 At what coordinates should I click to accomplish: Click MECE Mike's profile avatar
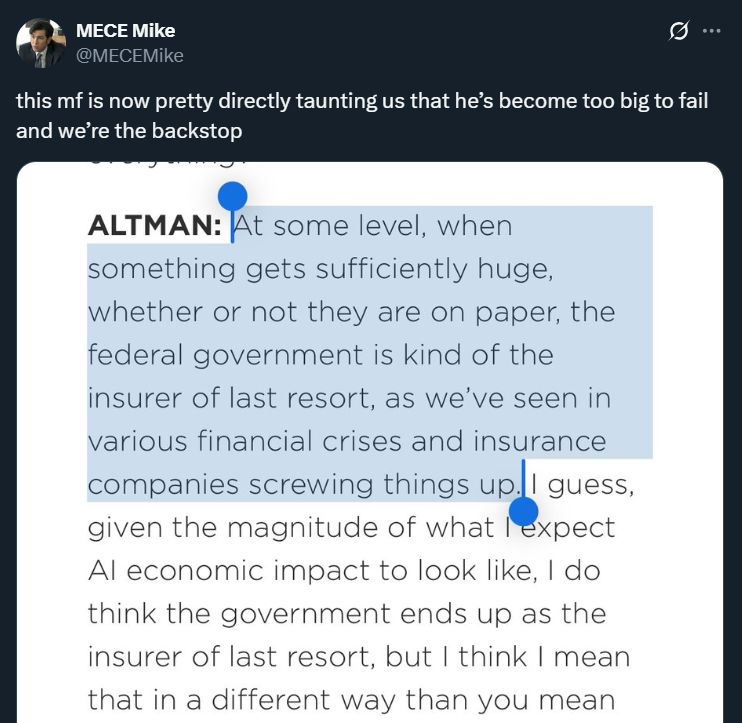(41, 43)
